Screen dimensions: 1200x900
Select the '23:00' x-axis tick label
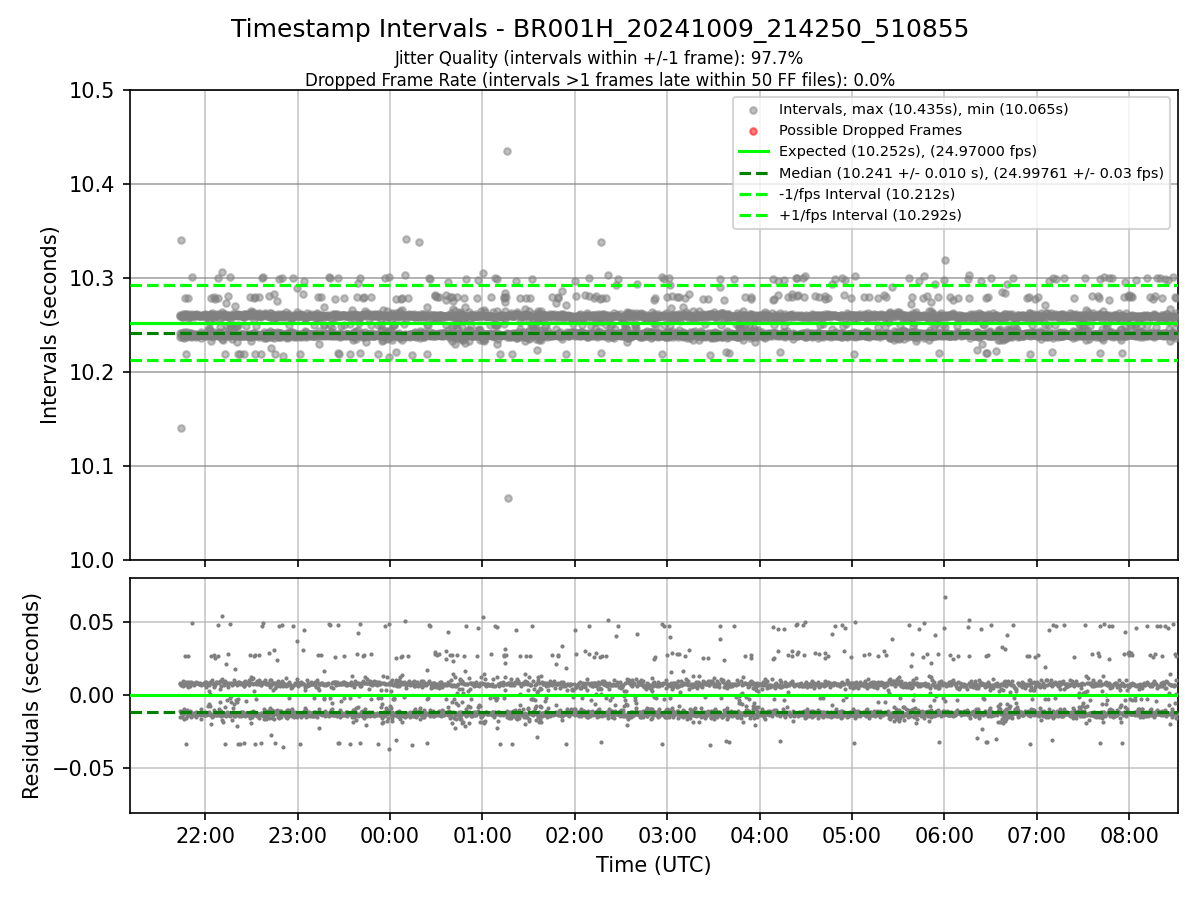point(297,834)
